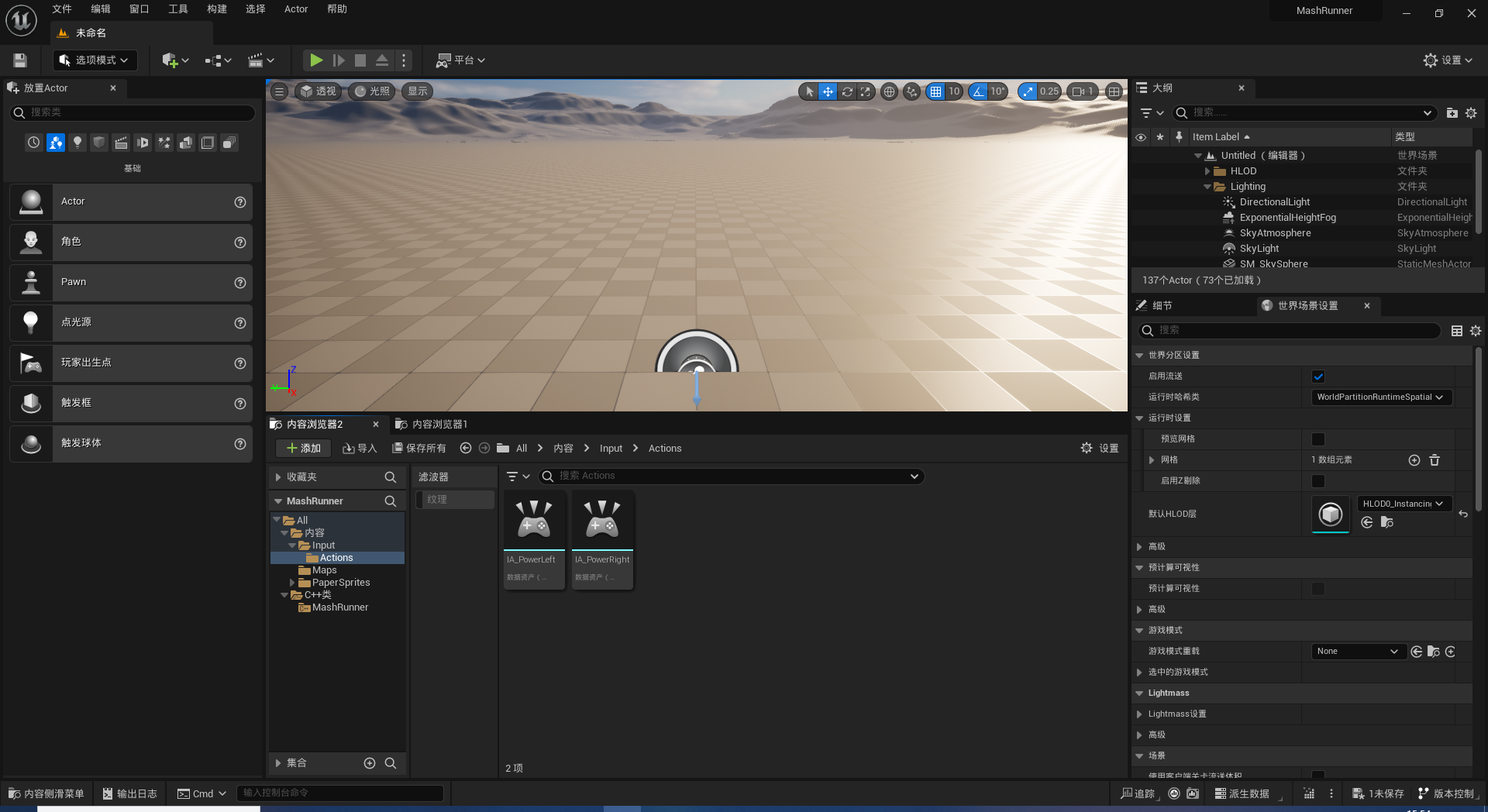
Task: Check the 预览网格 checkbox
Action: (1318, 439)
